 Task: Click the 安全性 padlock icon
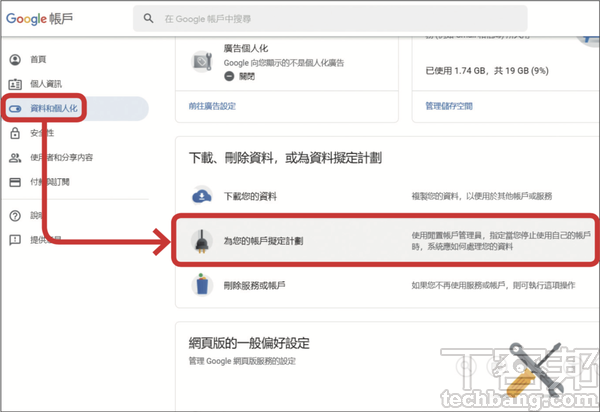click(15, 133)
